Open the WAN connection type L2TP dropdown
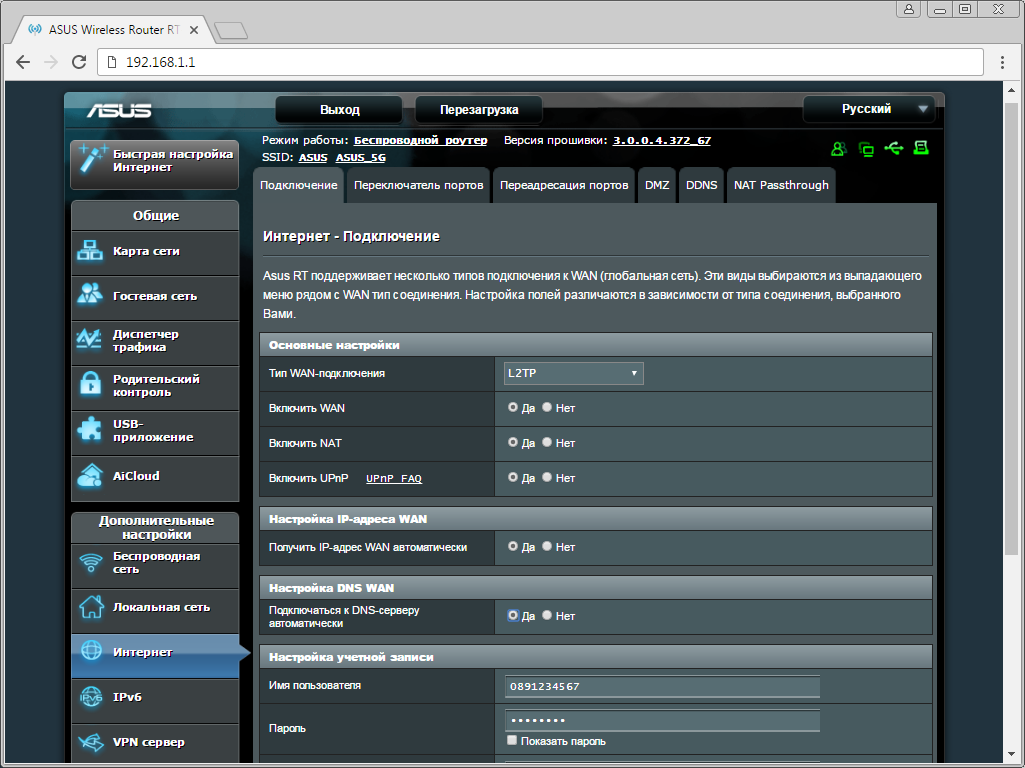 click(x=573, y=373)
